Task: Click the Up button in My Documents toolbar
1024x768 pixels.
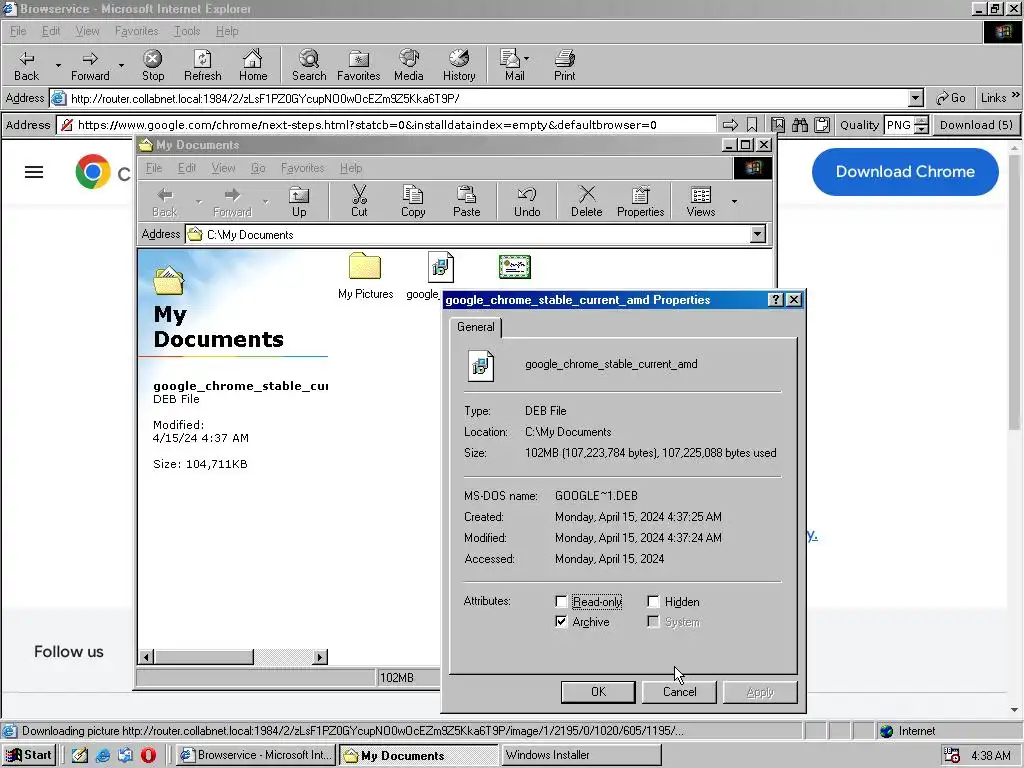Action: 299,202
